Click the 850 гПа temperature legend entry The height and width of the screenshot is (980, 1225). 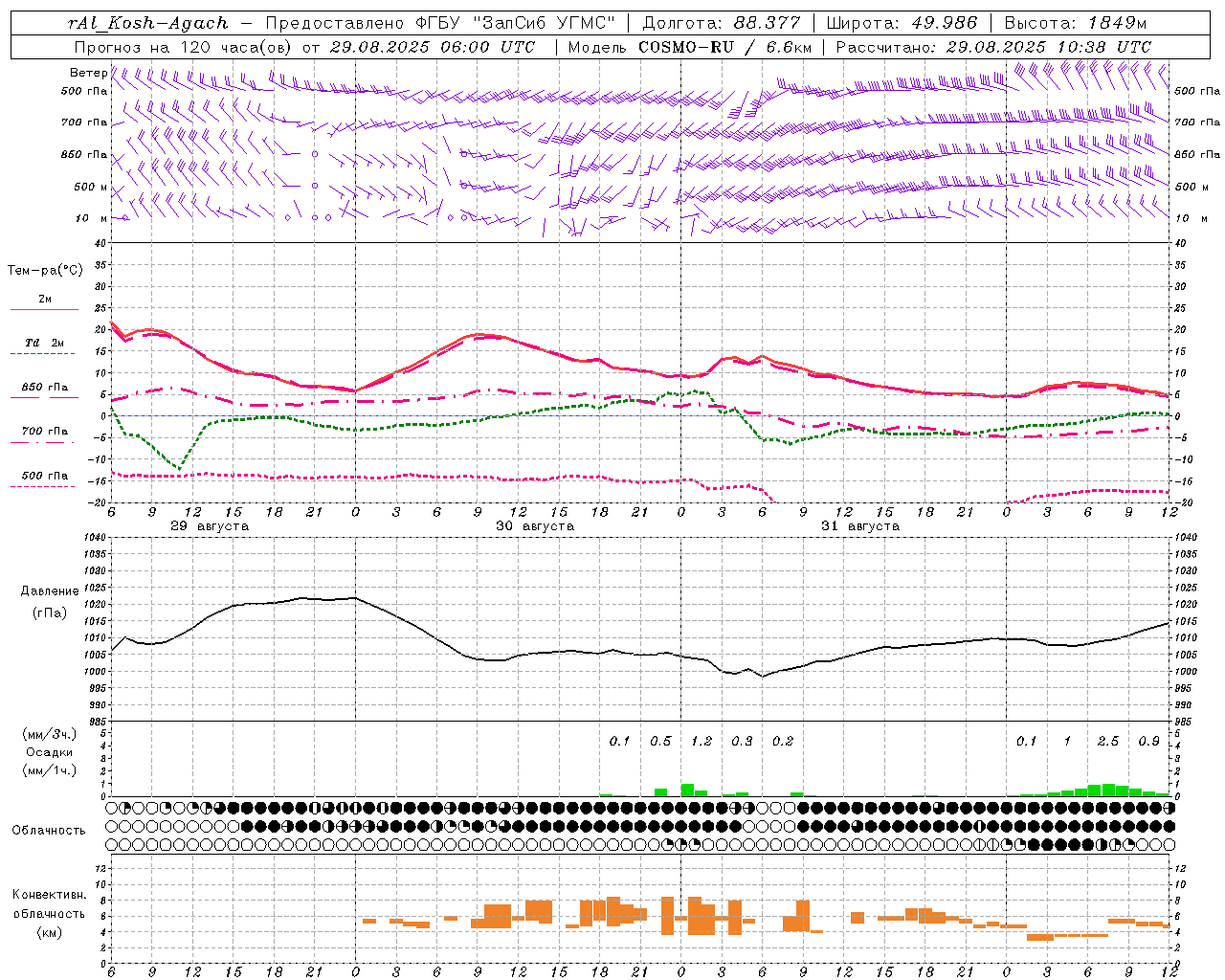45,388
